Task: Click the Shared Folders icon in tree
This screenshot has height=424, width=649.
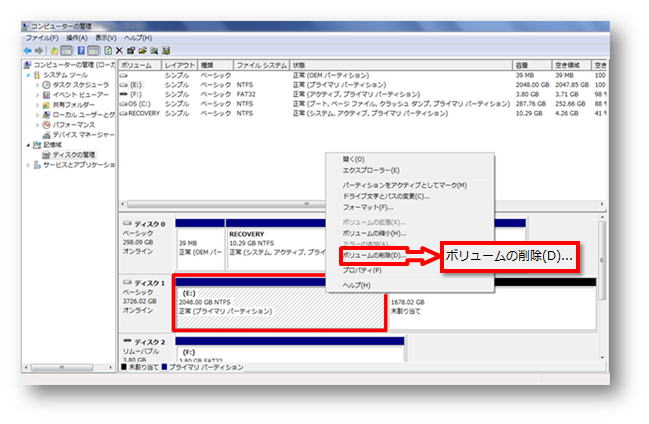Action: pos(46,105)
